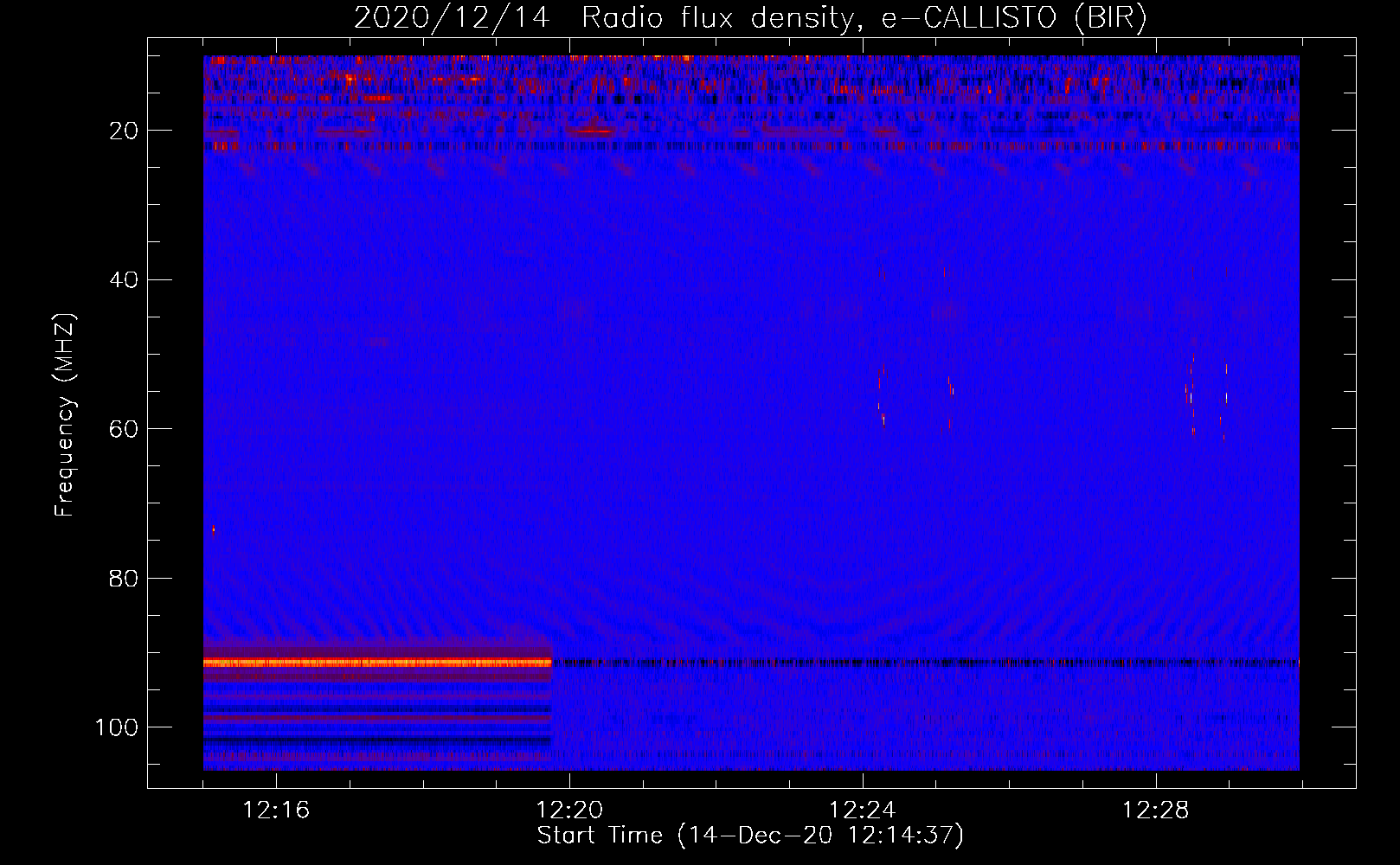The image size is (1400, 865).
Task: Click the plot title "2020/12/14 Radio flux density, e-CALLISTO (BIR)"
Action: pyautogui.click(x=750, y=17)
